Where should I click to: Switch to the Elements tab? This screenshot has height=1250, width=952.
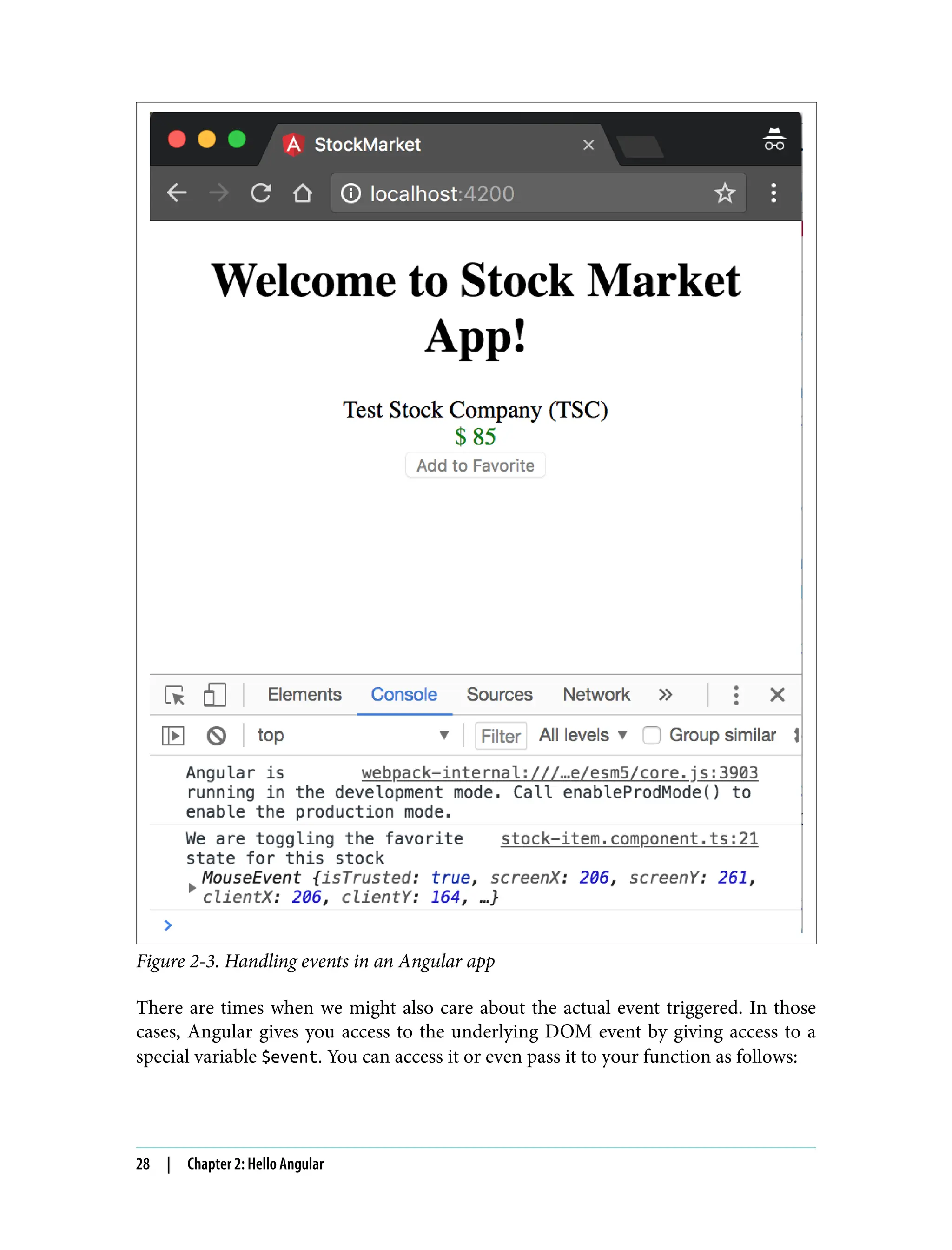click(304, 695)
